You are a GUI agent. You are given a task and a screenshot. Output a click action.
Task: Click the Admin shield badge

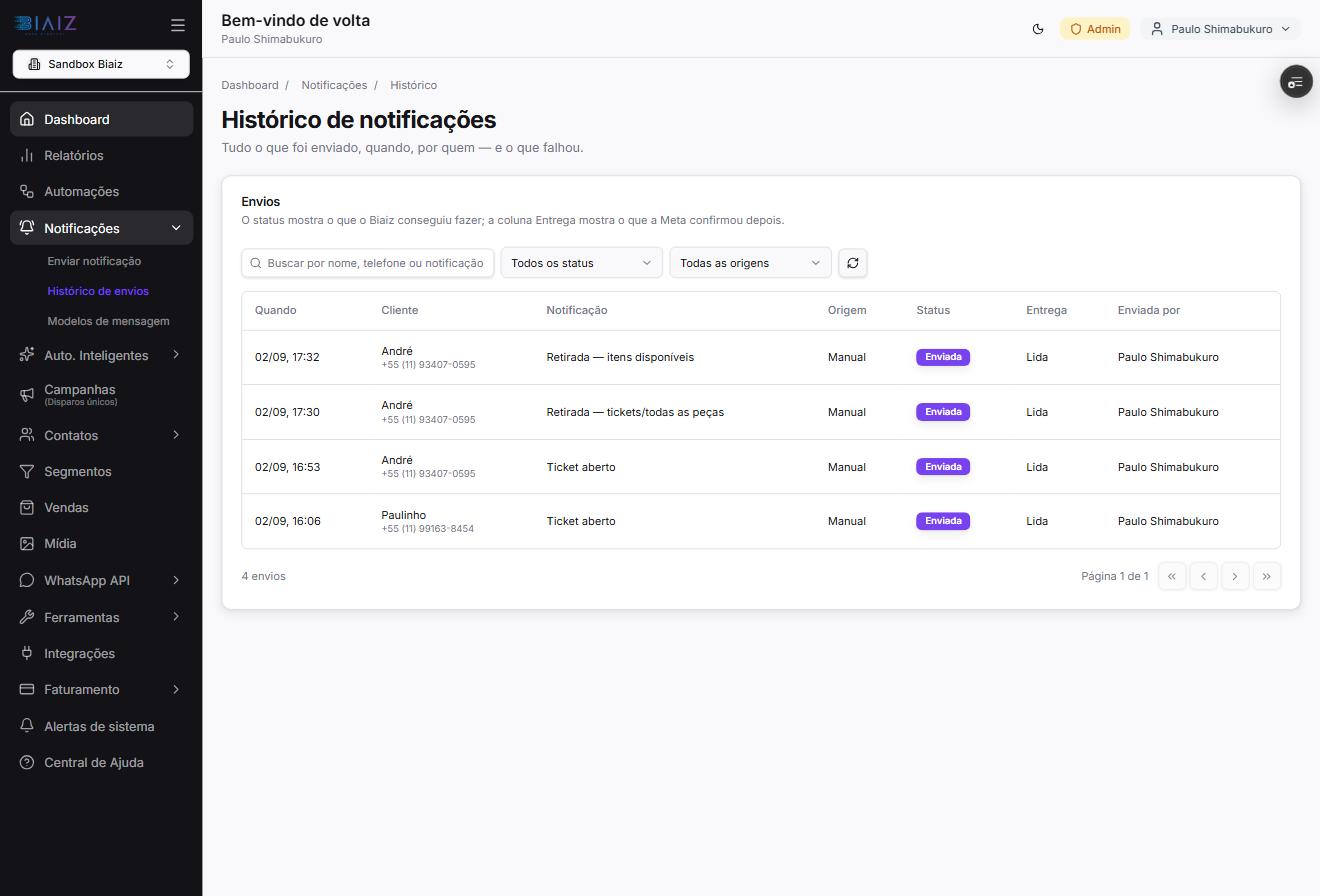[x=1095, y=29]
